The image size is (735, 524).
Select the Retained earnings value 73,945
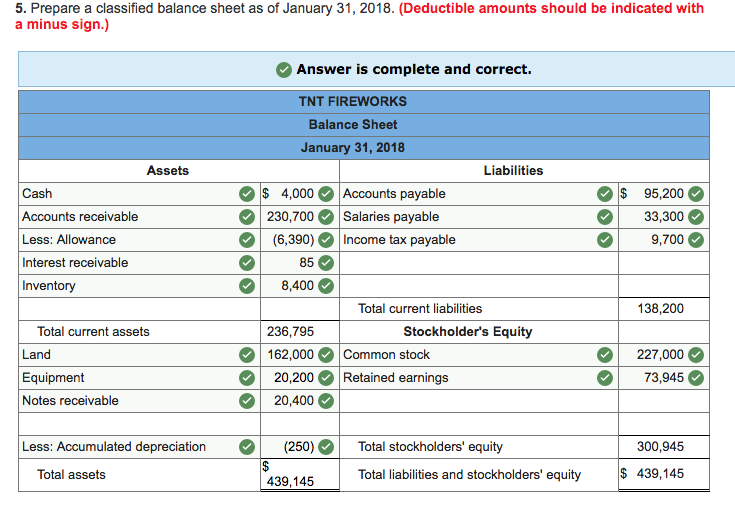tap(664, 378)
